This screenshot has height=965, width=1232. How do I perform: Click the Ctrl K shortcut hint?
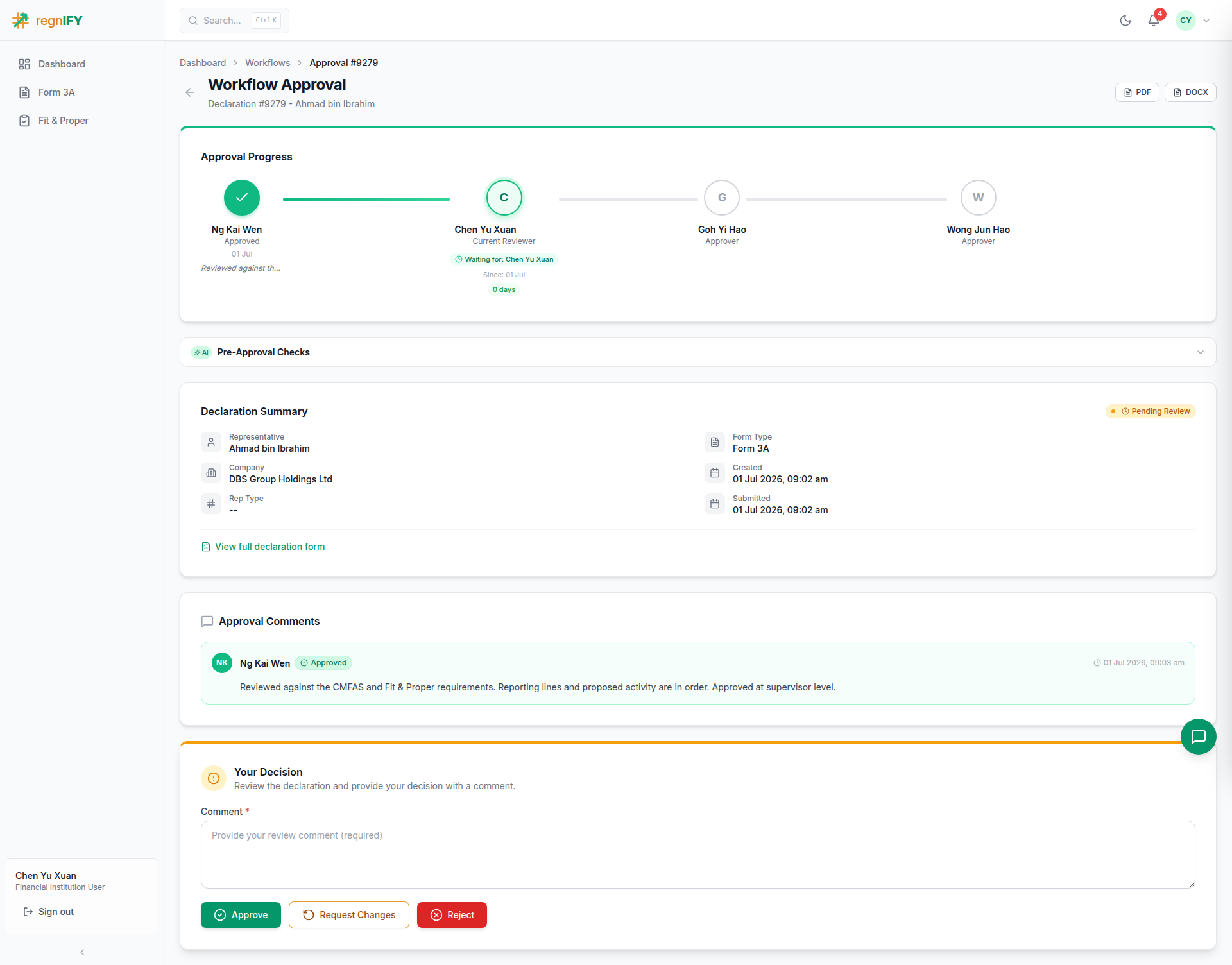[x=266, y=21]
